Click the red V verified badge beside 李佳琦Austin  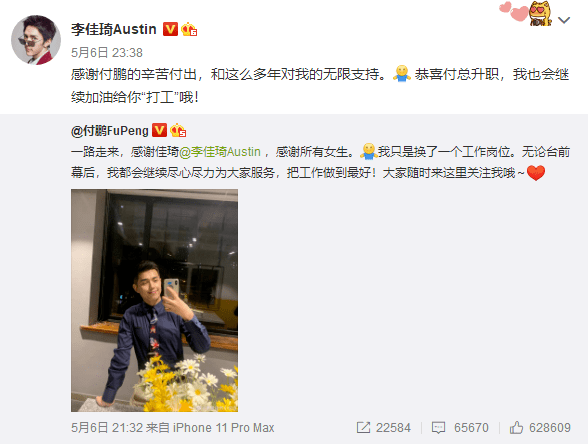click(x=170, y=29)
